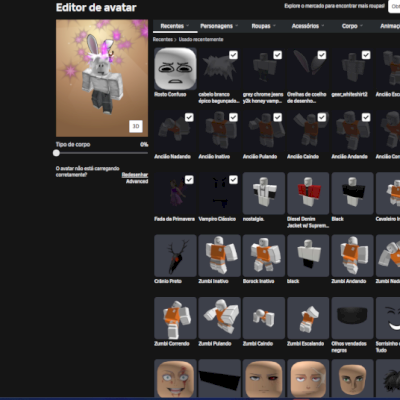Select the bandaged eye face head

pyautogui.click(x=308, y=378)
